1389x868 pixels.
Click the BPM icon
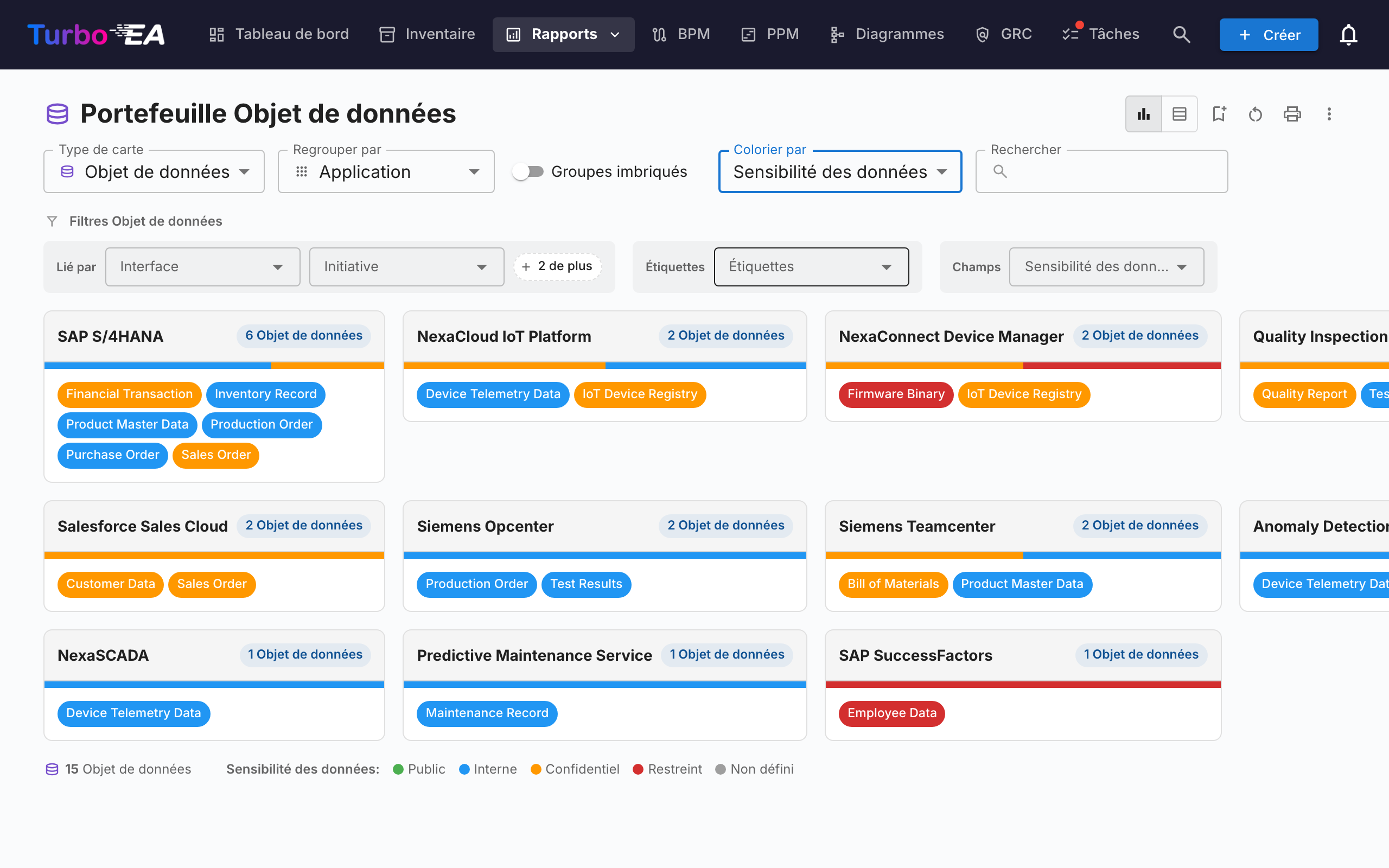pos(659,34)
